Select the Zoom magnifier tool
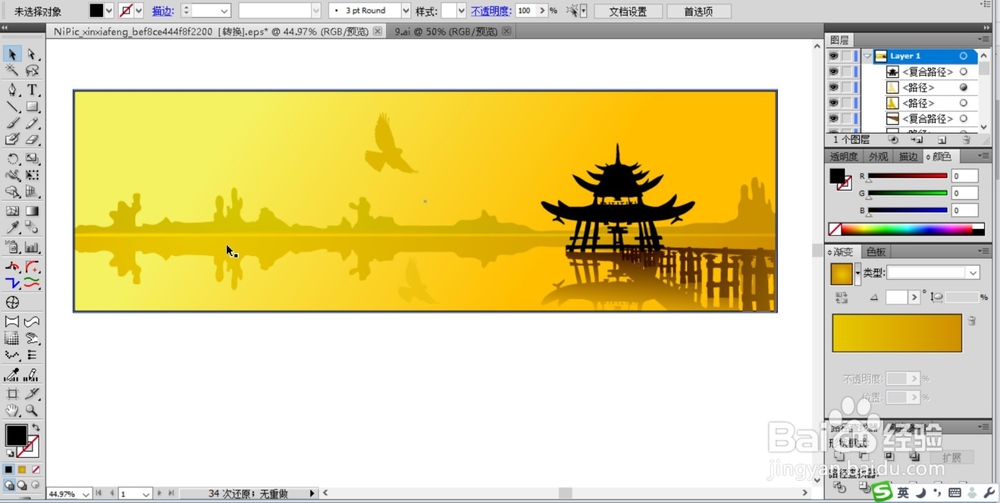Viewport: 1000px width, 503px height. tap(32, 411)
